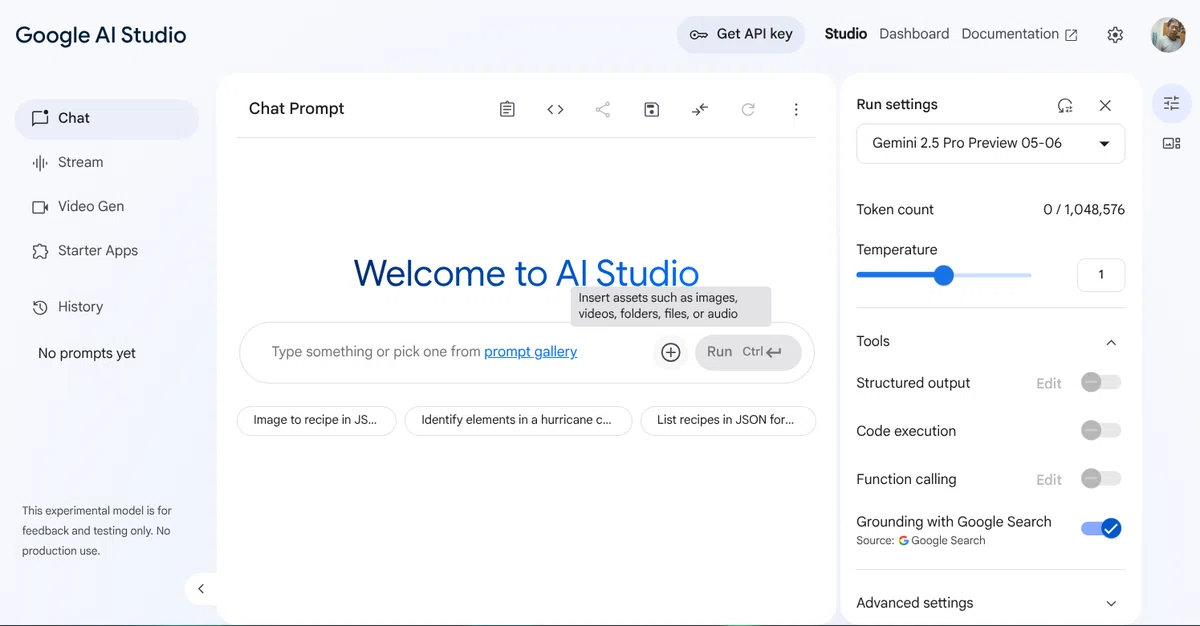
Task: Expand Advanced settings chevron
Action: (x=1111, y=603)
